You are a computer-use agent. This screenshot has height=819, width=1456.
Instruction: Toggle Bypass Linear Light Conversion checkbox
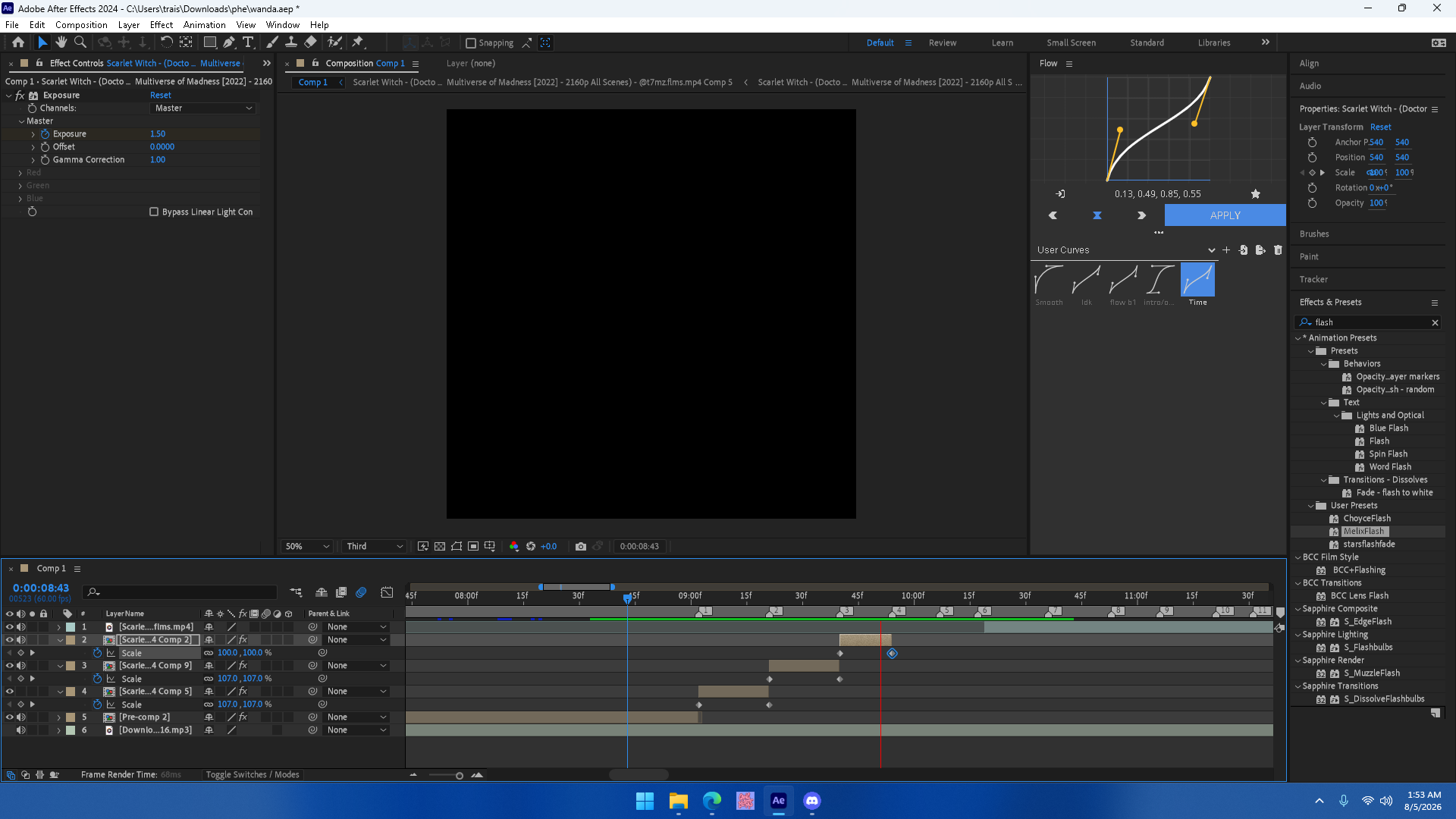pyautogui.click(x=154, y=212)
